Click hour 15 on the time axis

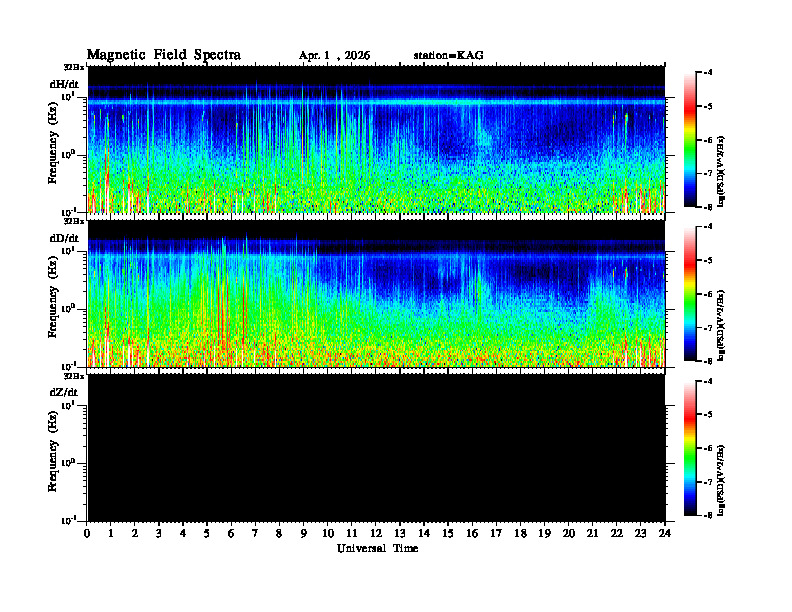pos(448,534)
